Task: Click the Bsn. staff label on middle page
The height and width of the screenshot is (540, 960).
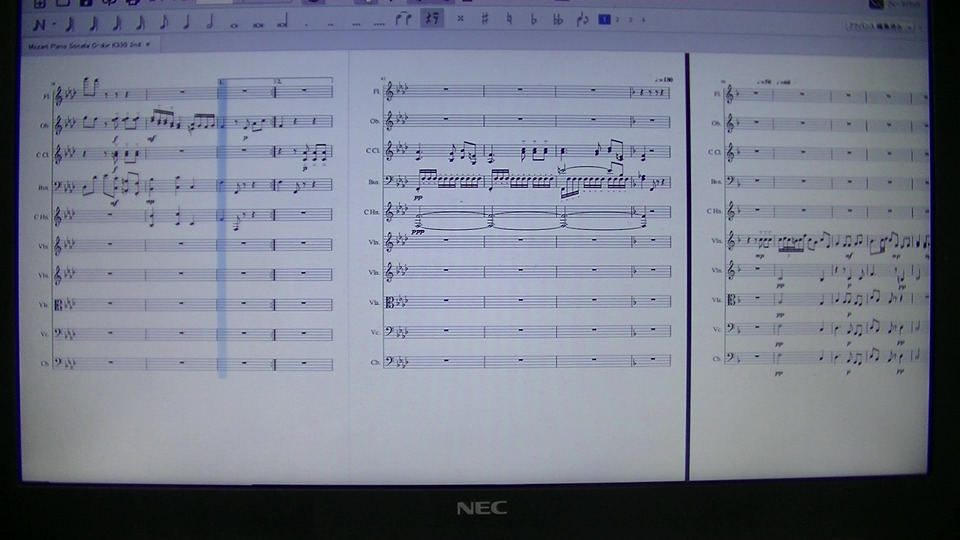Action: pos(373,182)
